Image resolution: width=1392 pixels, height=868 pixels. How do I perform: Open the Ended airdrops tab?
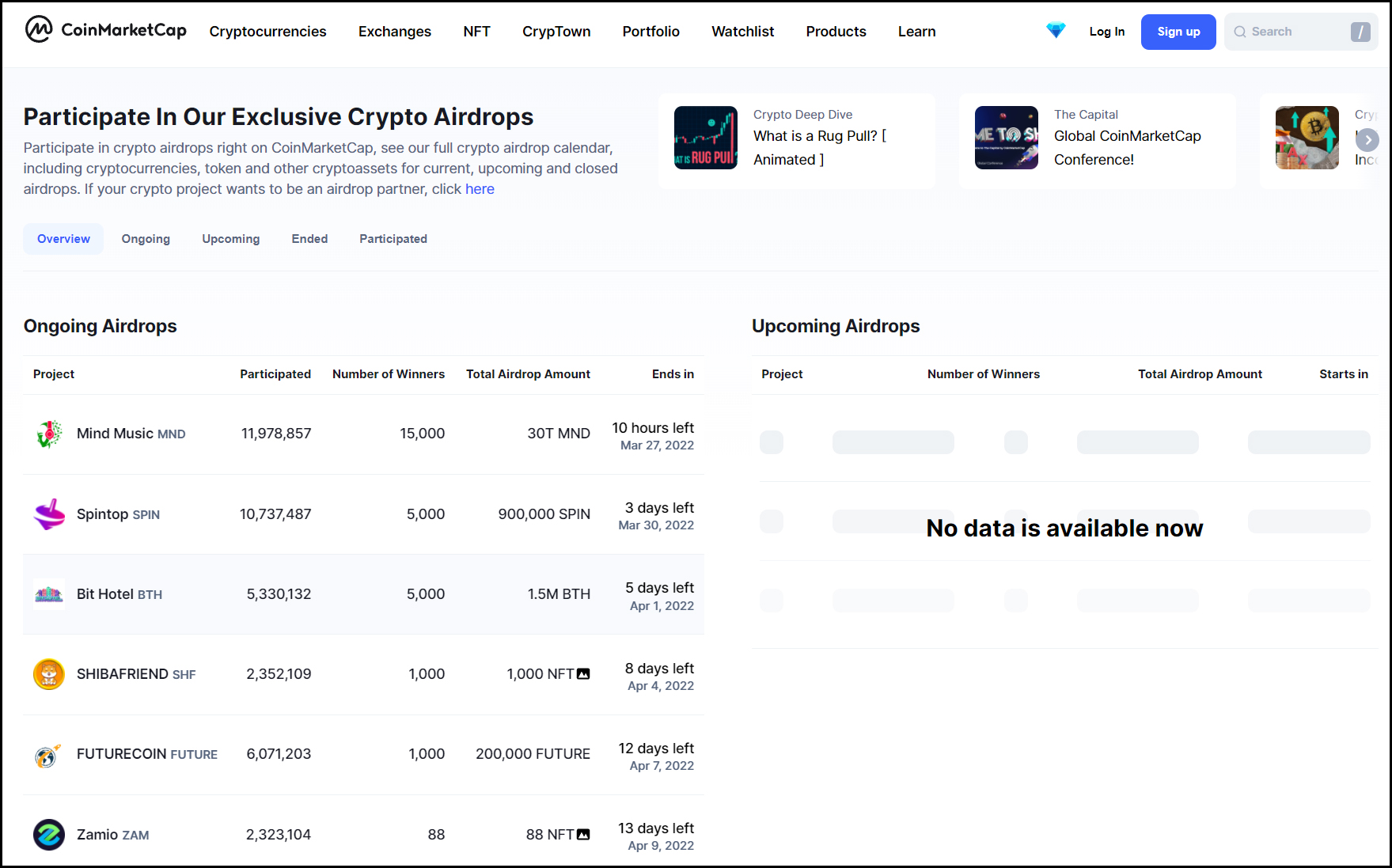click(309, 238)
